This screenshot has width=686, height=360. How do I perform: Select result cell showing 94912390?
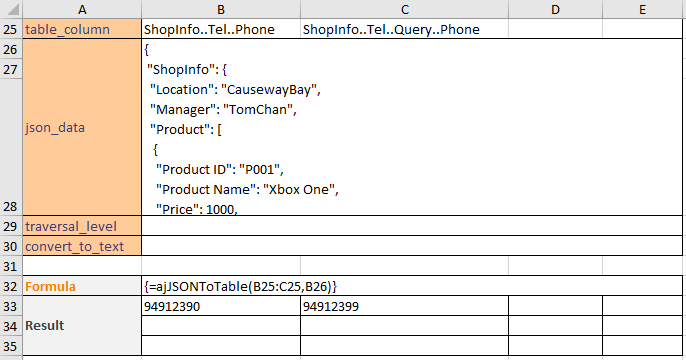pos(221,306)
